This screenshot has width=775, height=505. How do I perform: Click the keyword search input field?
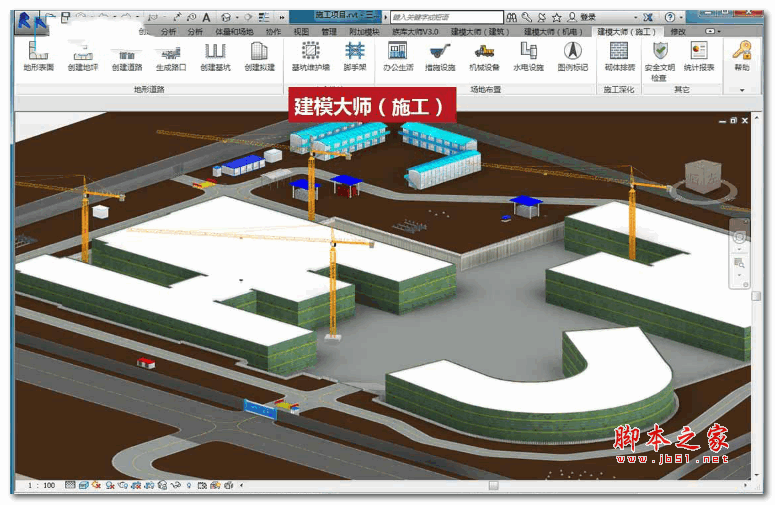tap(447, 17)
